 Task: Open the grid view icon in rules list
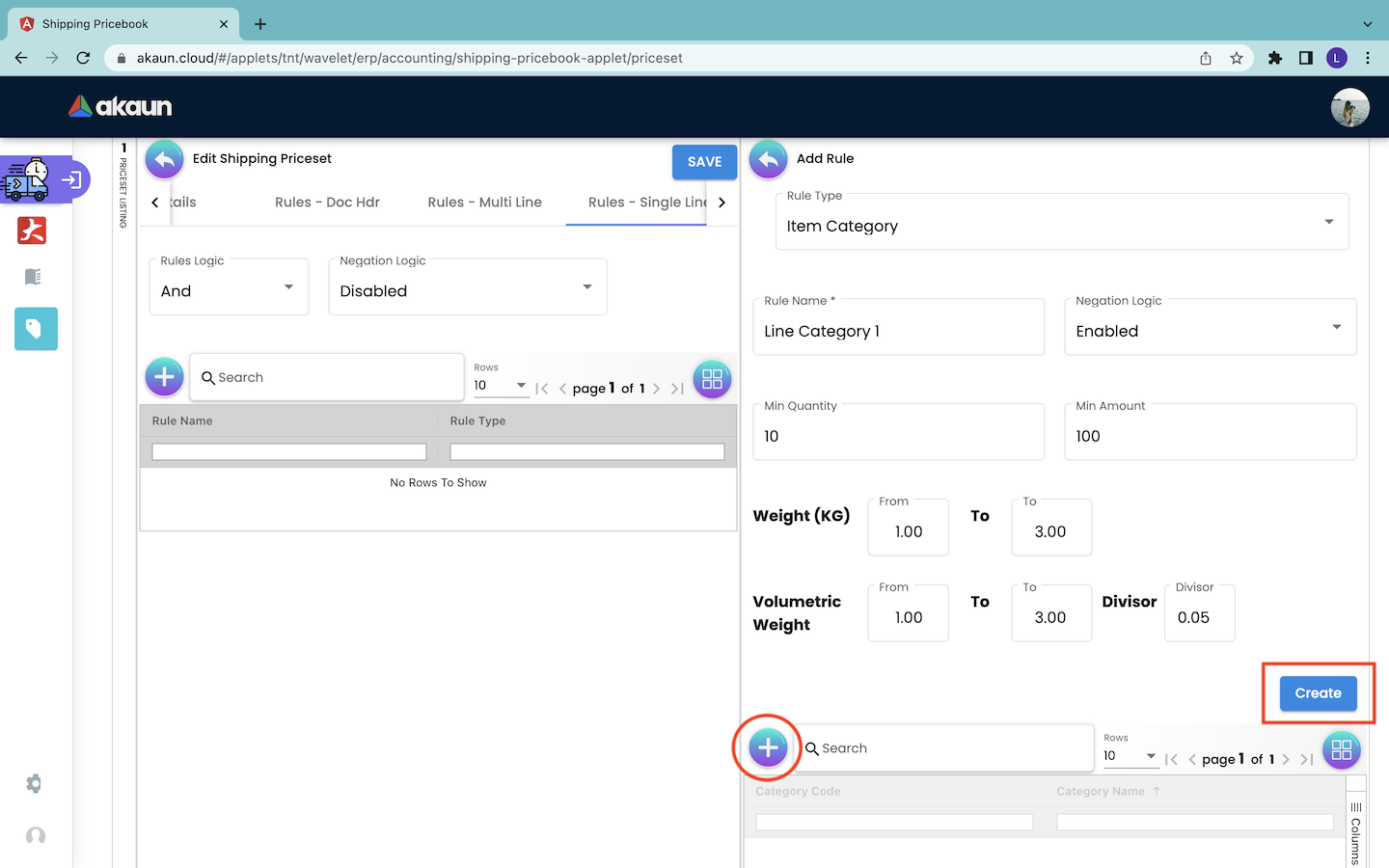click(712, 379)
